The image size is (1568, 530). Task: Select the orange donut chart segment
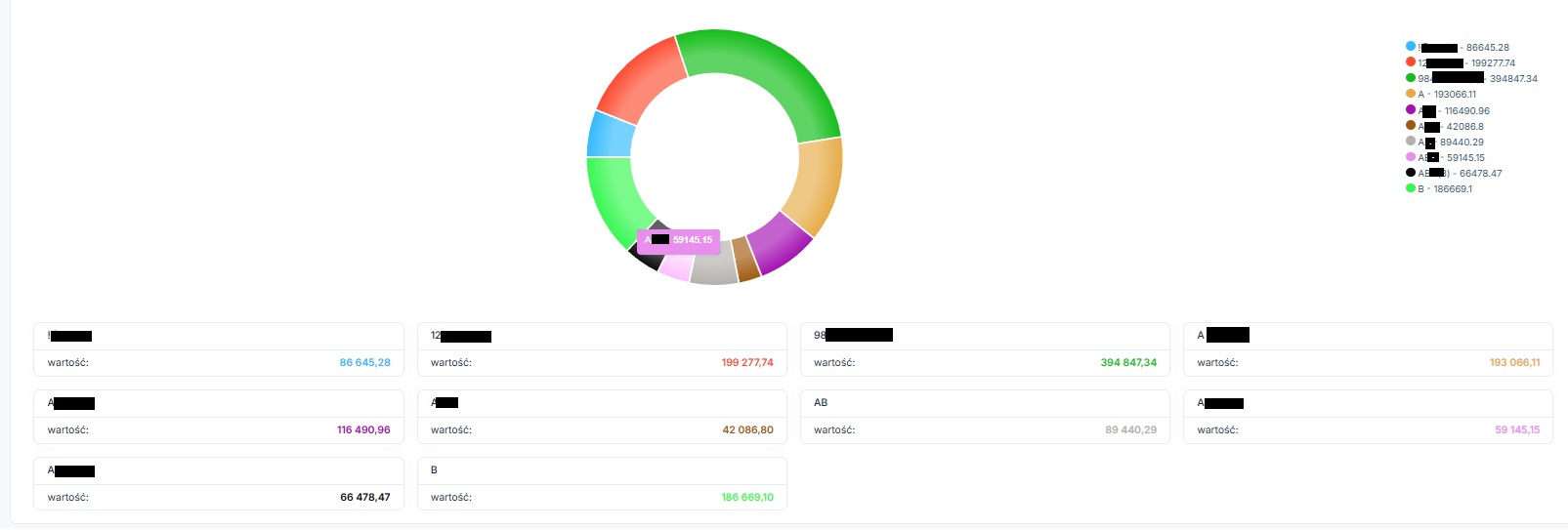click(x=816, y=185)
